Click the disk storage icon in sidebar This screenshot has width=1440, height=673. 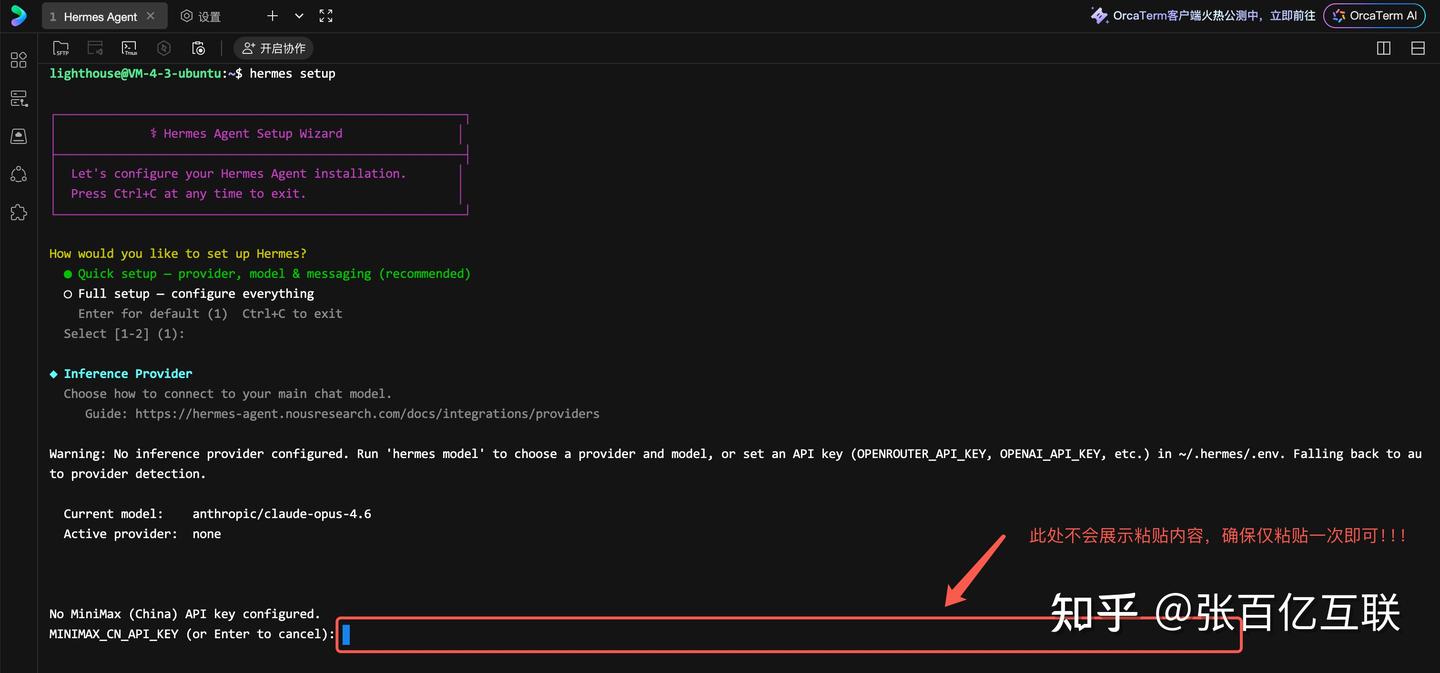coord(18,136)
